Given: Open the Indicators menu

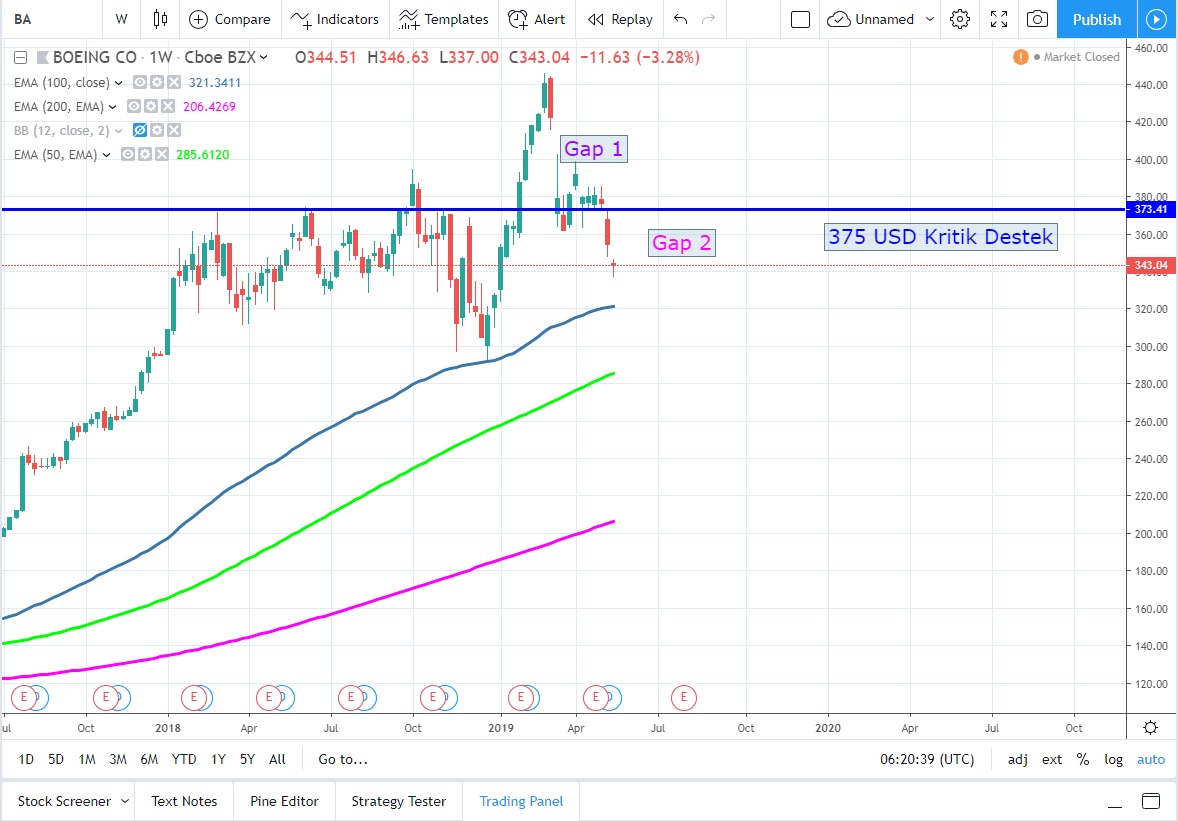Looking at the screenshot, I should [334, 20].
